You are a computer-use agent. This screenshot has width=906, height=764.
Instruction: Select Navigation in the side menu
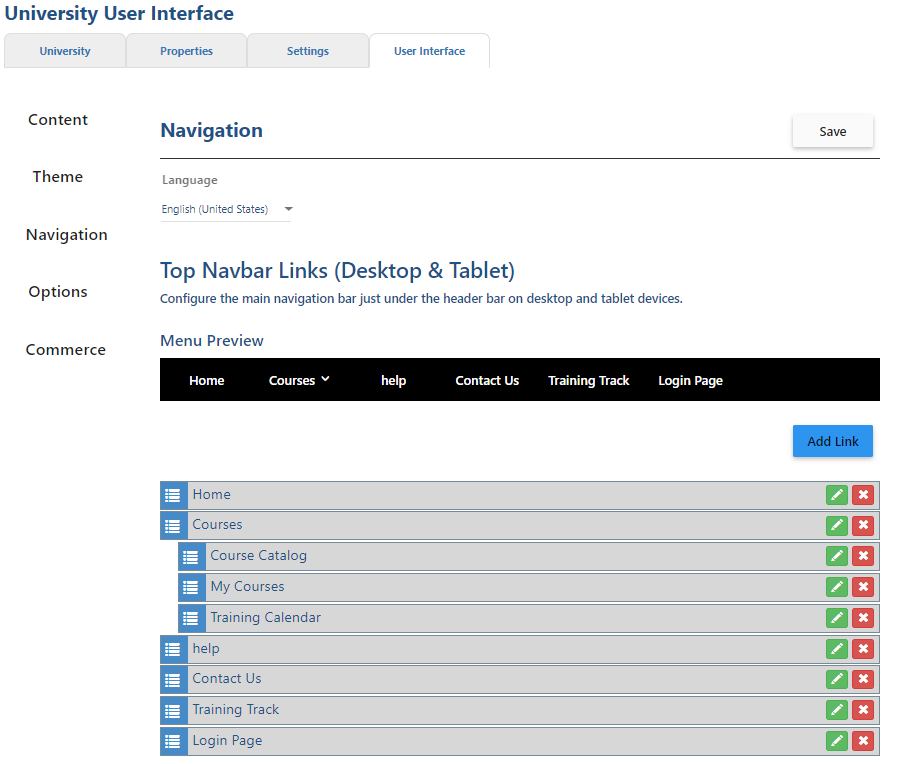pos(66,235)
